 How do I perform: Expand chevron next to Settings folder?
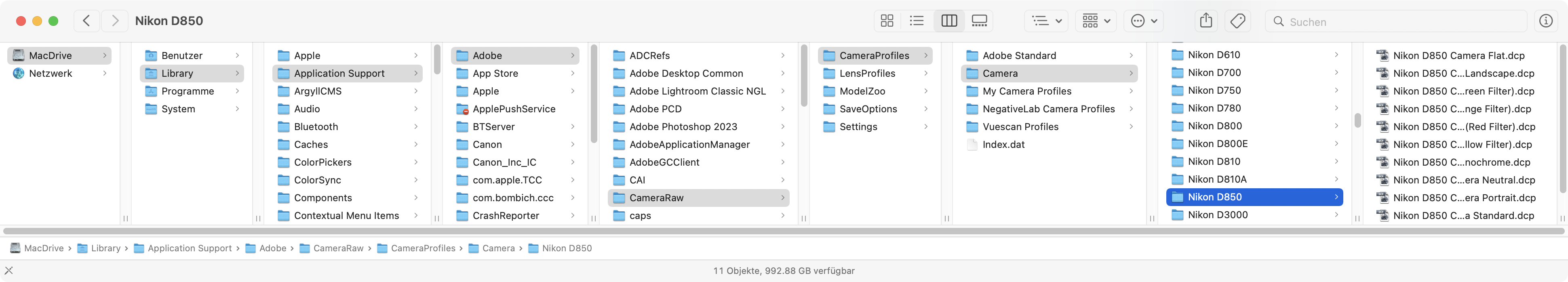(x=926, y=127)
